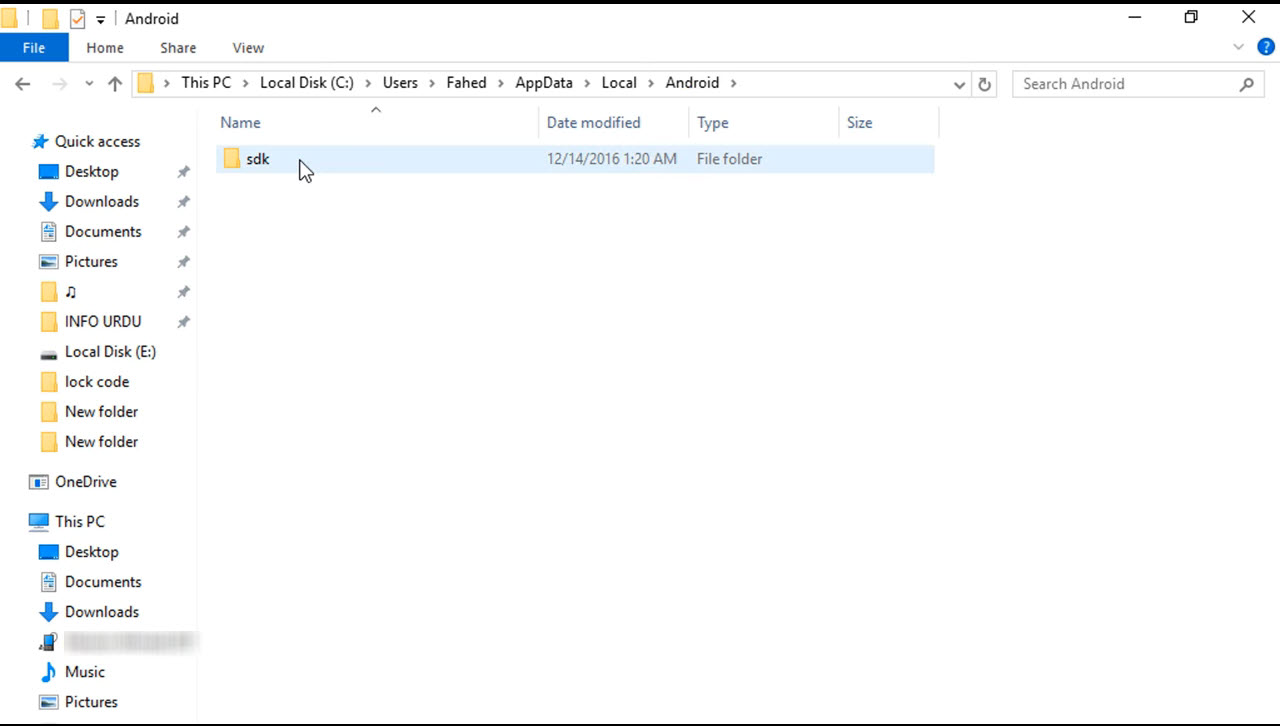
Task: Open Downloads under This PC
Action: (x=102, y=612)
